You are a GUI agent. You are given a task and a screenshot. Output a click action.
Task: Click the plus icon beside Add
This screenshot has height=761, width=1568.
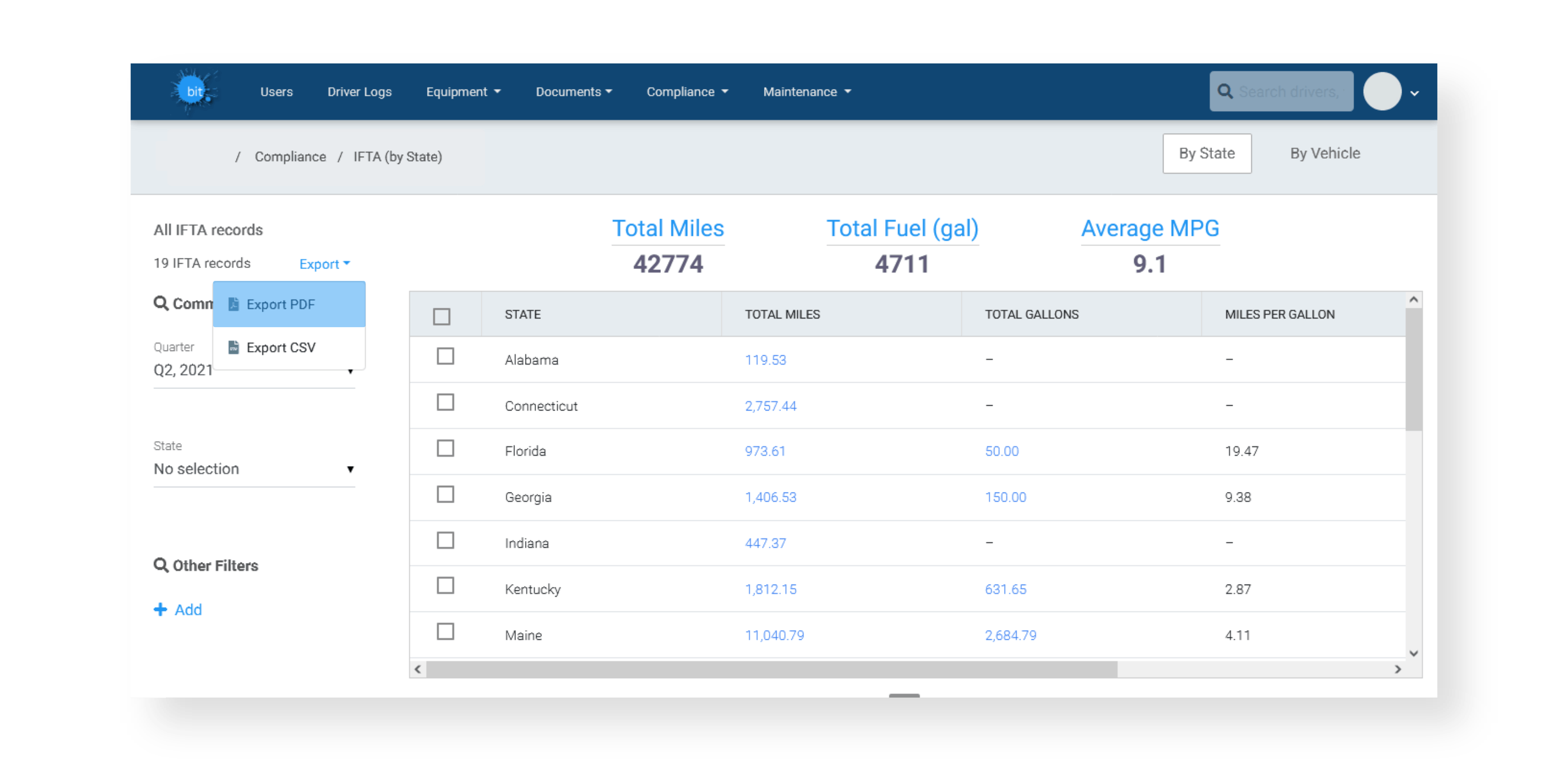coord(160,609)
